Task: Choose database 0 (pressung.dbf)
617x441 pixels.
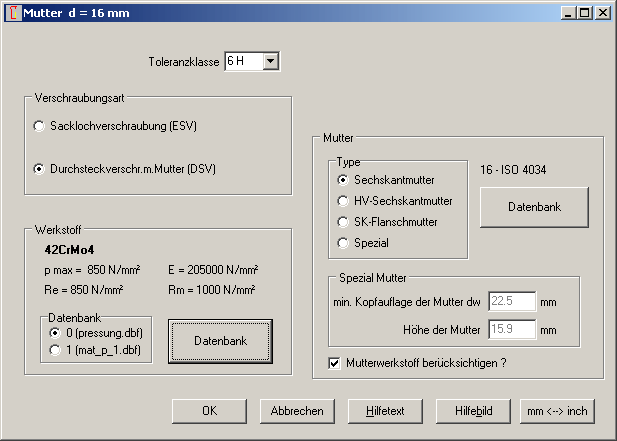Action: 55,332
